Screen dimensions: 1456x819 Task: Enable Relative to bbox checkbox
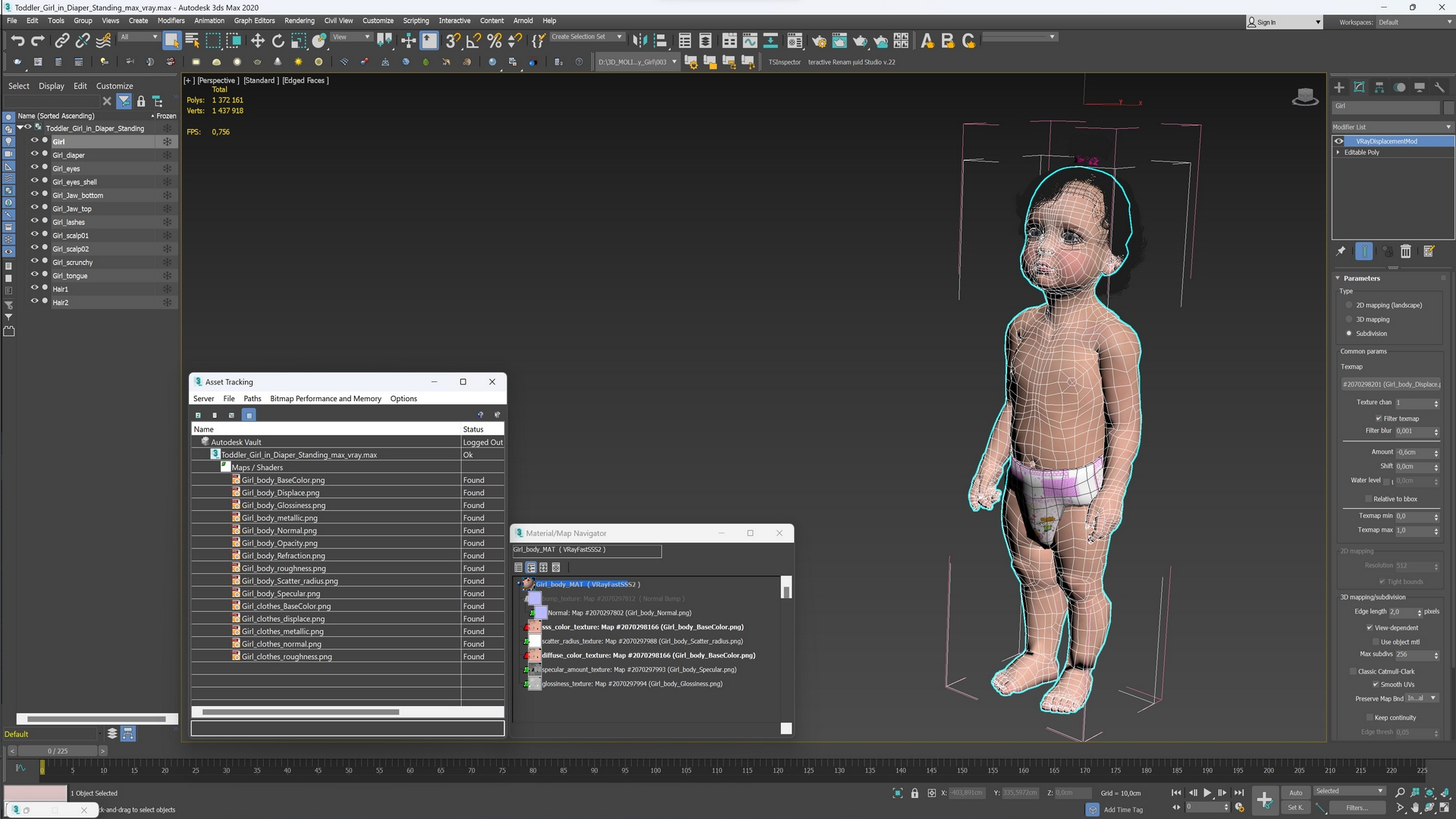point(1369,499)
